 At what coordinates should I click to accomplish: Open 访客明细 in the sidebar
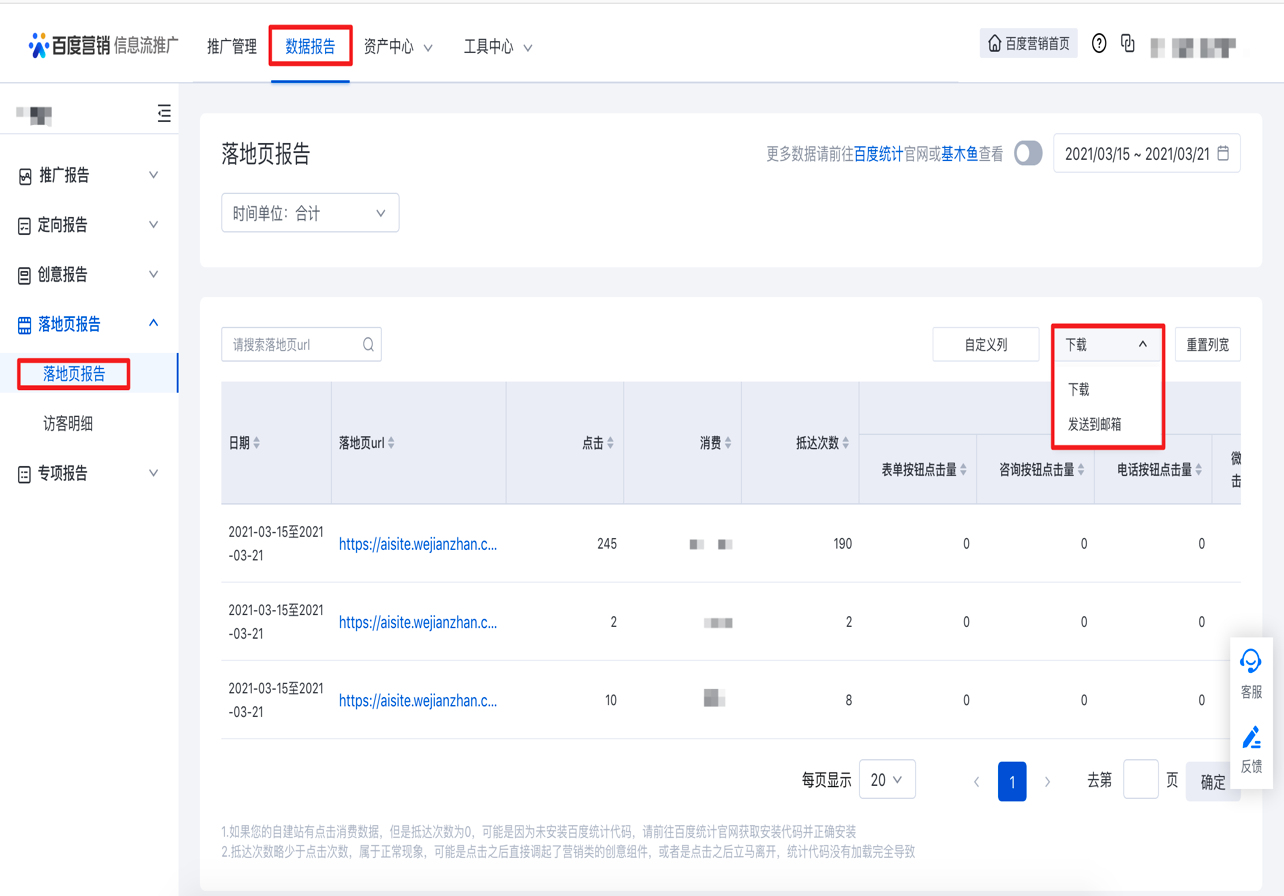click(x=68, y=423)
